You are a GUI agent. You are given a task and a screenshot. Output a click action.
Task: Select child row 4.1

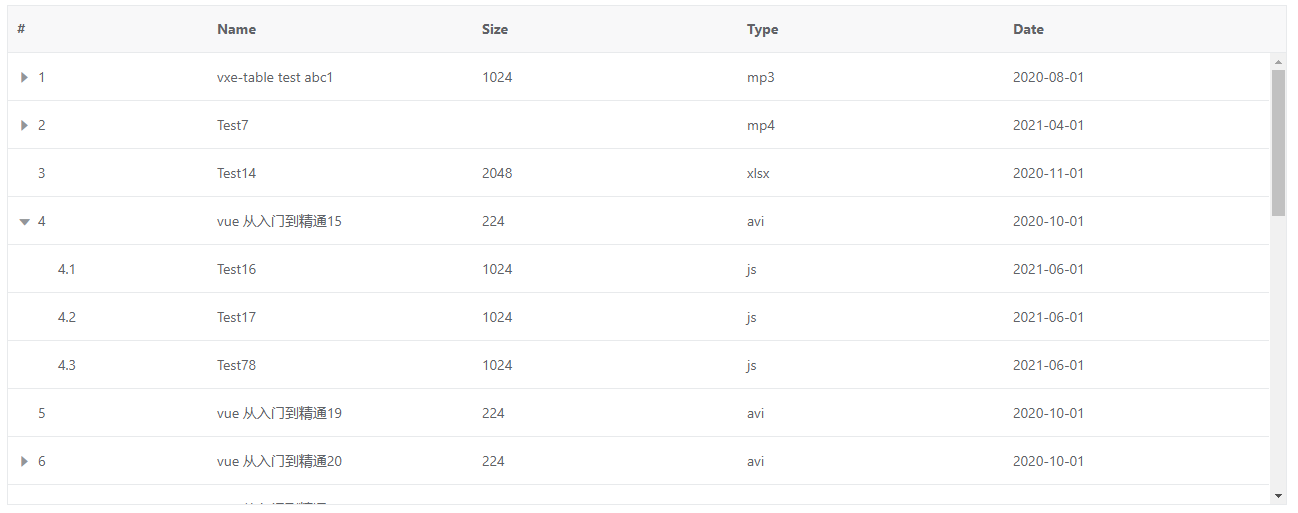(67, 269)
